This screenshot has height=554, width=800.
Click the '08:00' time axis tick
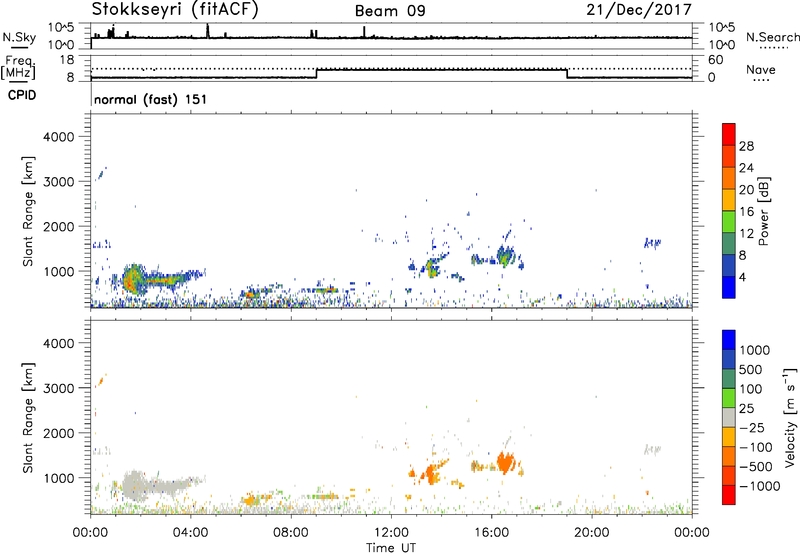[x=291, y=533]
